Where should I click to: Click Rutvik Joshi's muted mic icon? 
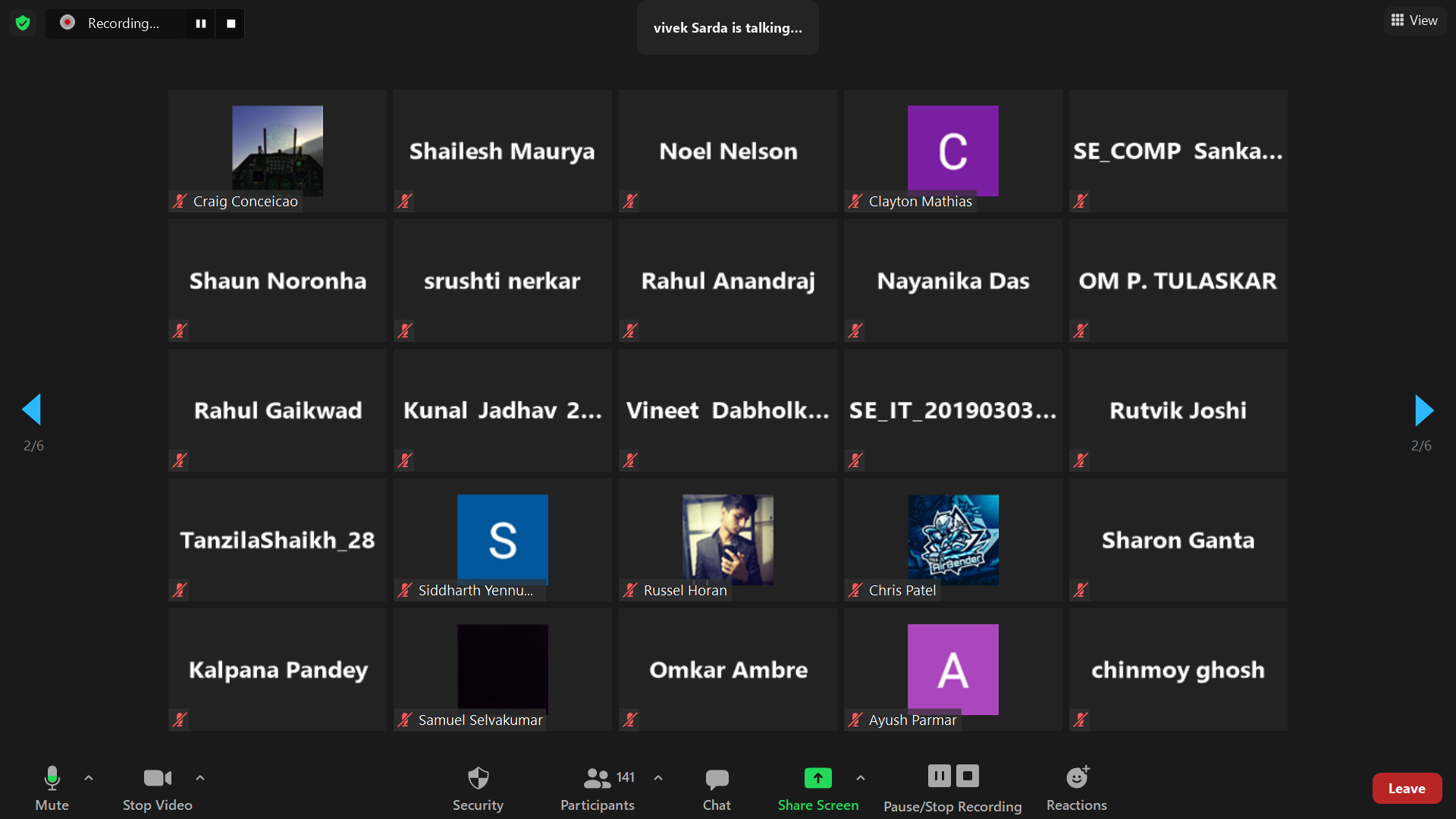pyautogui.click(x=1081, y=460)
